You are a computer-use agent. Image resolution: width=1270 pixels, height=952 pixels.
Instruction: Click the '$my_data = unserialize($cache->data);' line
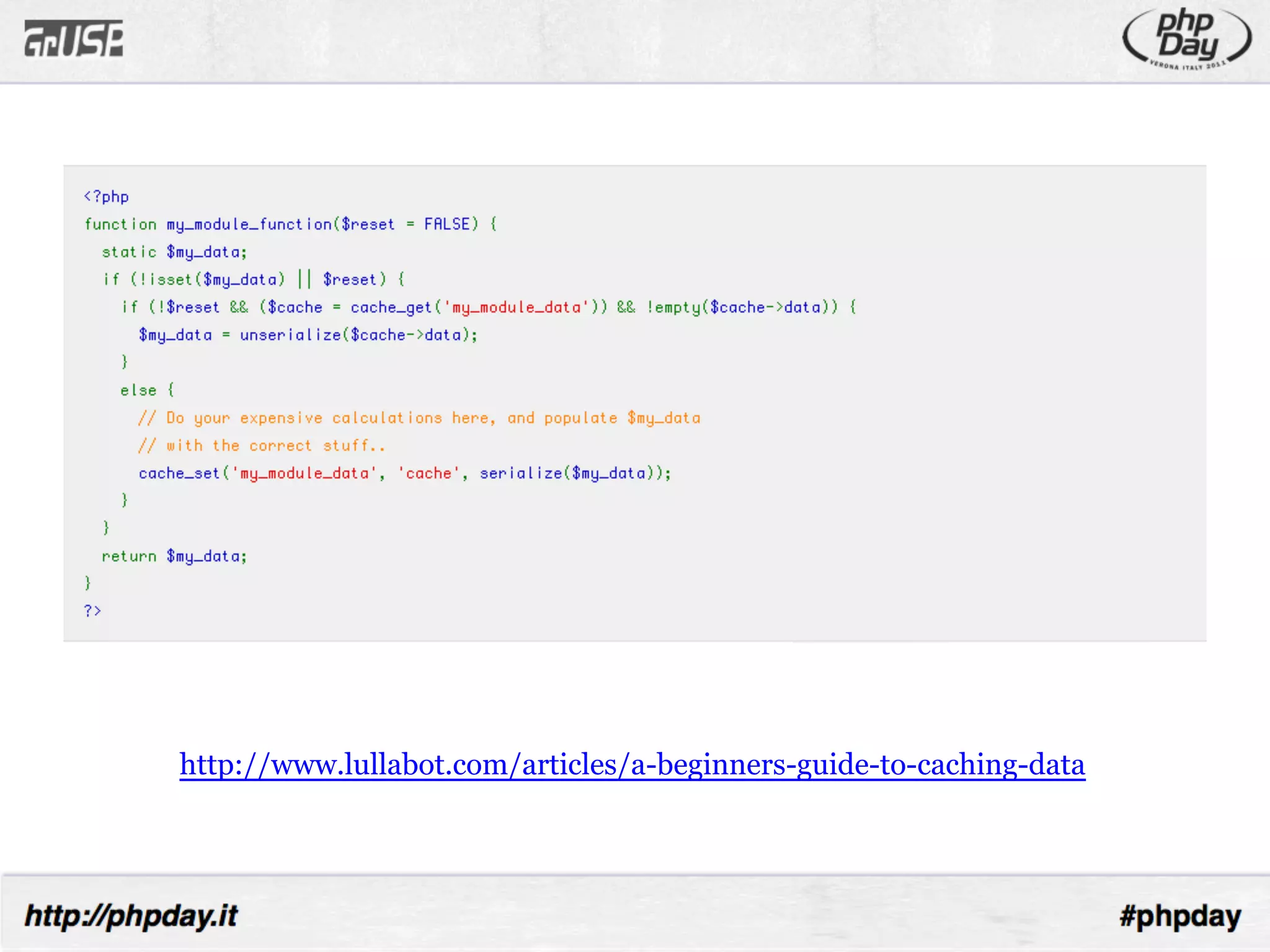[308, 335]
